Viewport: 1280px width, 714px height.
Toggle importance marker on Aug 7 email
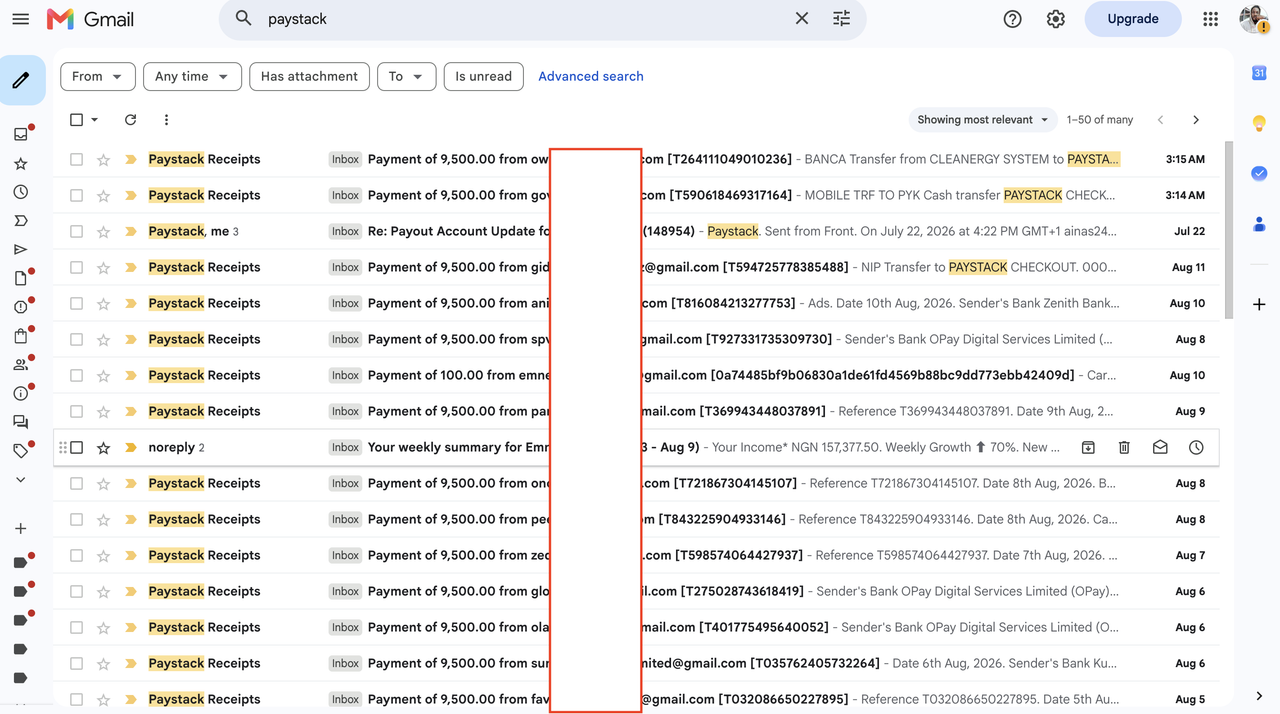130,555
